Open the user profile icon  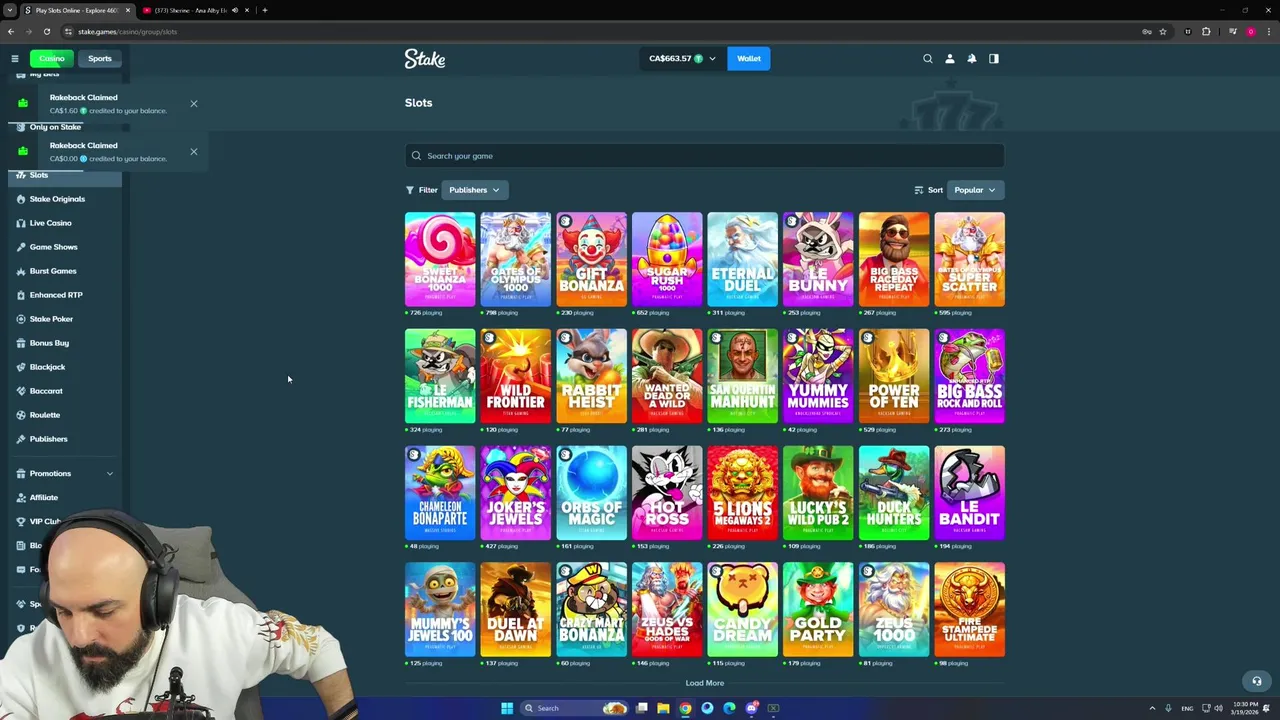coord(950,58)
